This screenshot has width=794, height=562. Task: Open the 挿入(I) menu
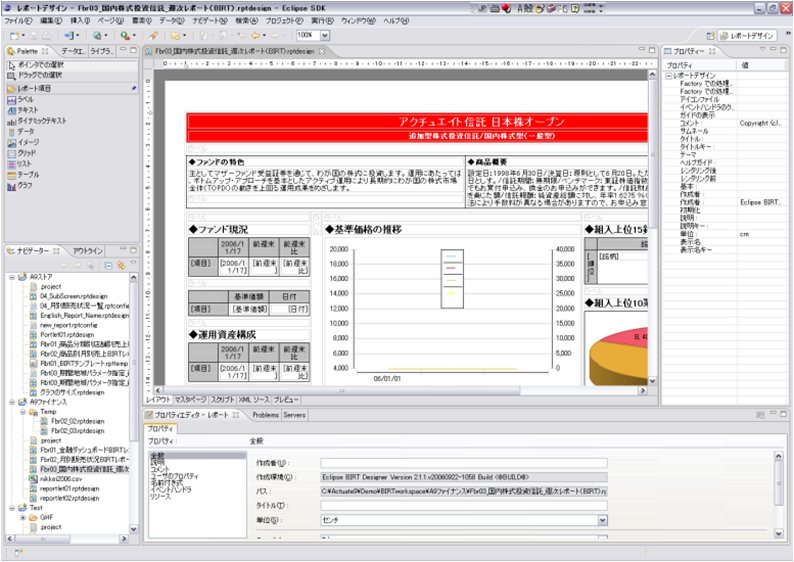tap(80, 21)
